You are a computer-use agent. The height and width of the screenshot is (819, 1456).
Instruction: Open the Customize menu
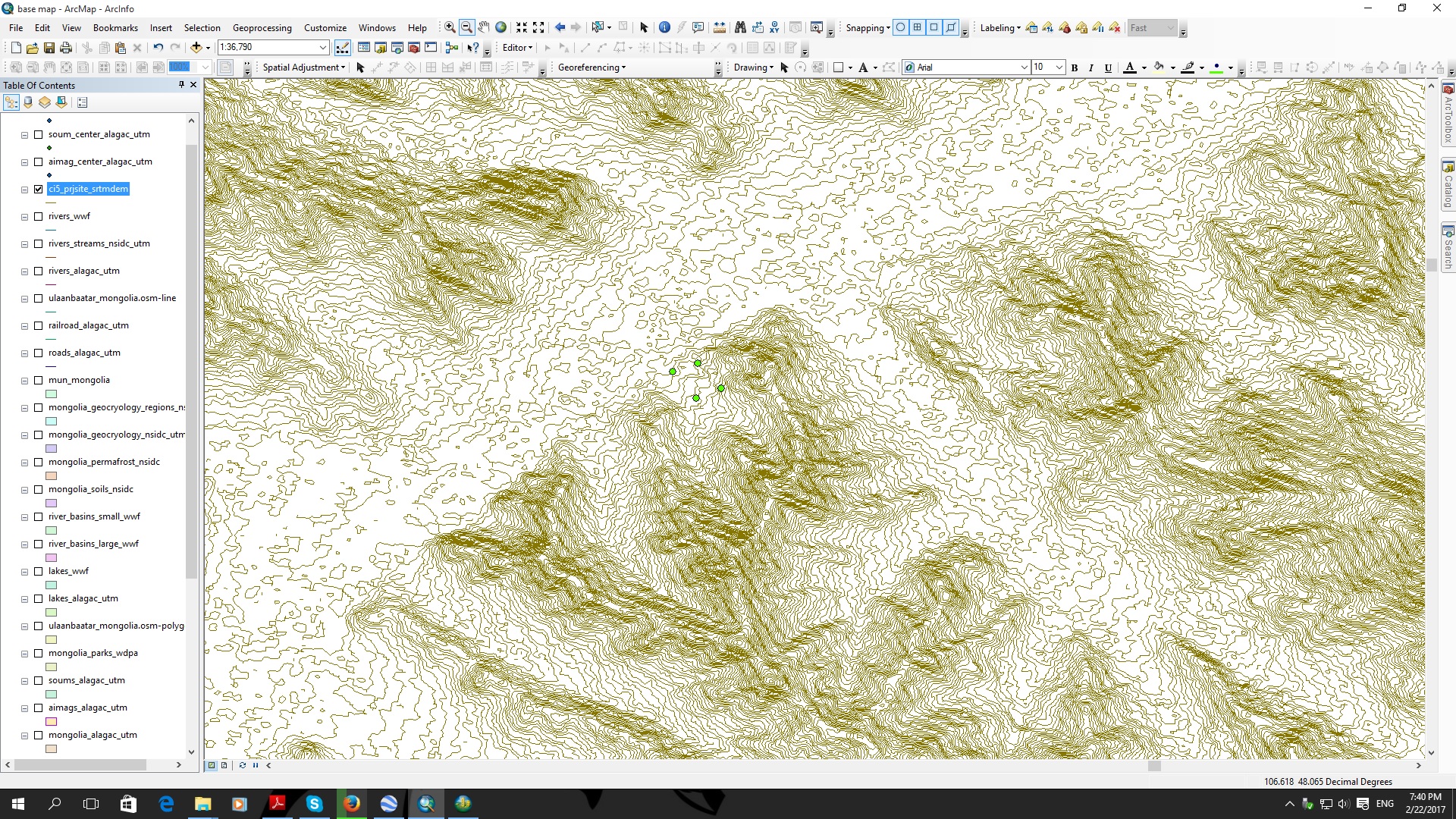325,28
